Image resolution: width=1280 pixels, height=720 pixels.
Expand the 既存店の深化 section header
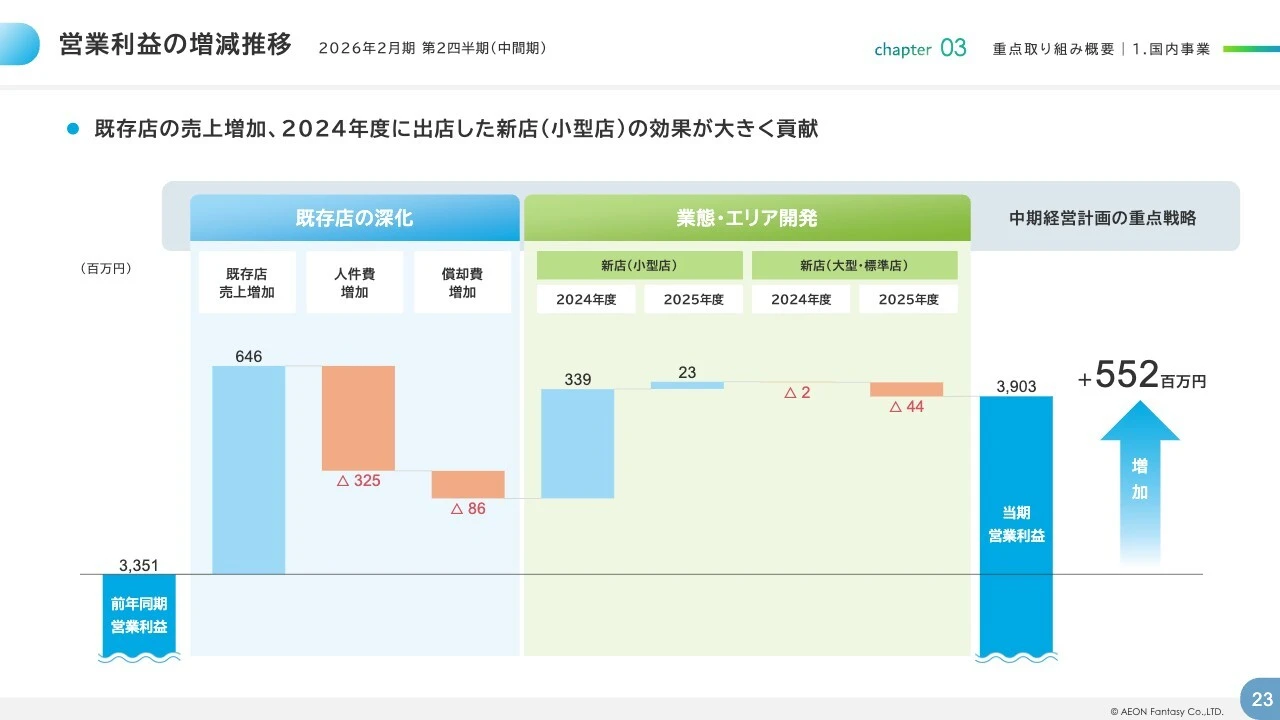coord(354,217)
